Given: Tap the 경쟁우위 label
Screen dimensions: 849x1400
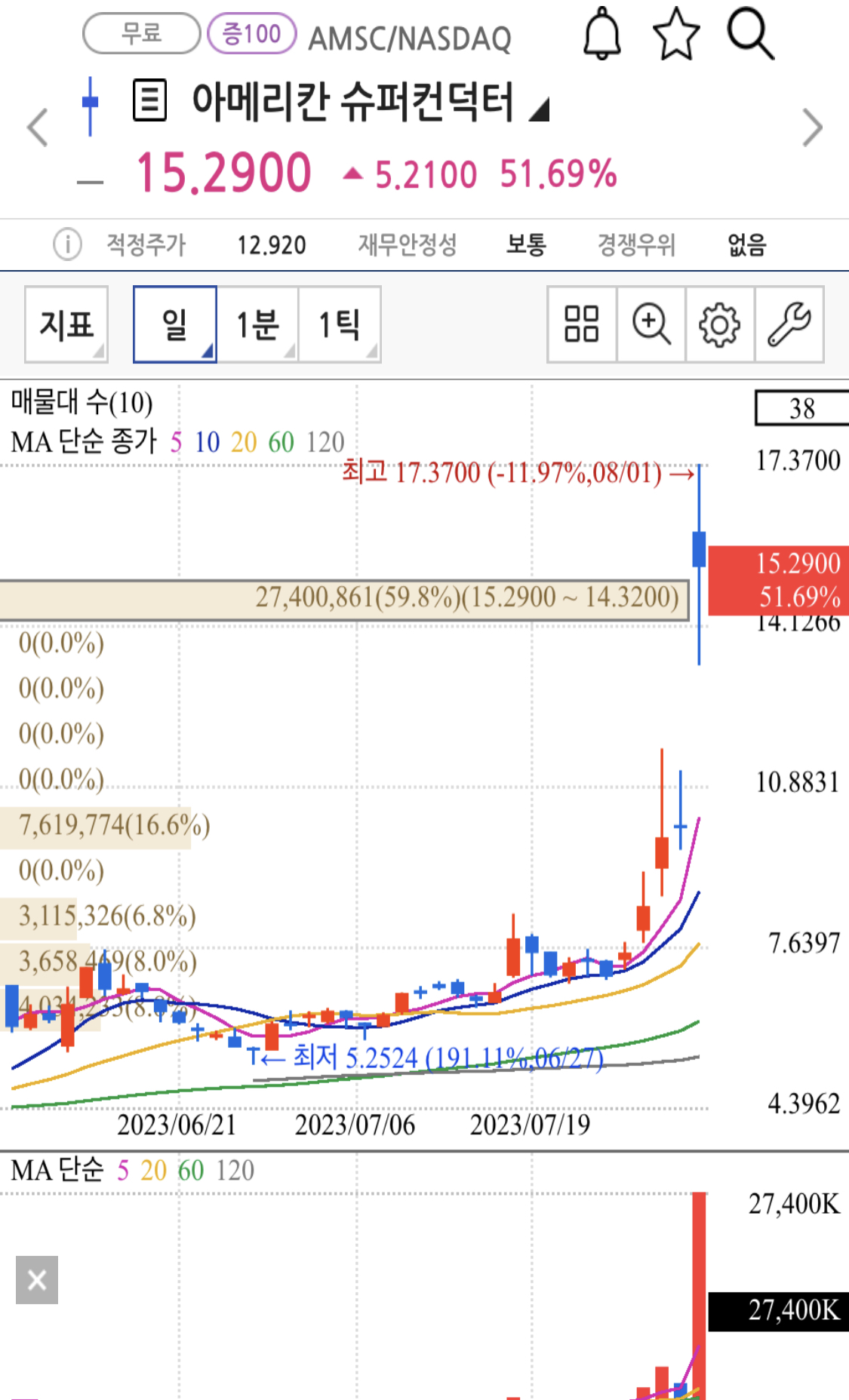Looking at the screenshot, I should point(636,244).
